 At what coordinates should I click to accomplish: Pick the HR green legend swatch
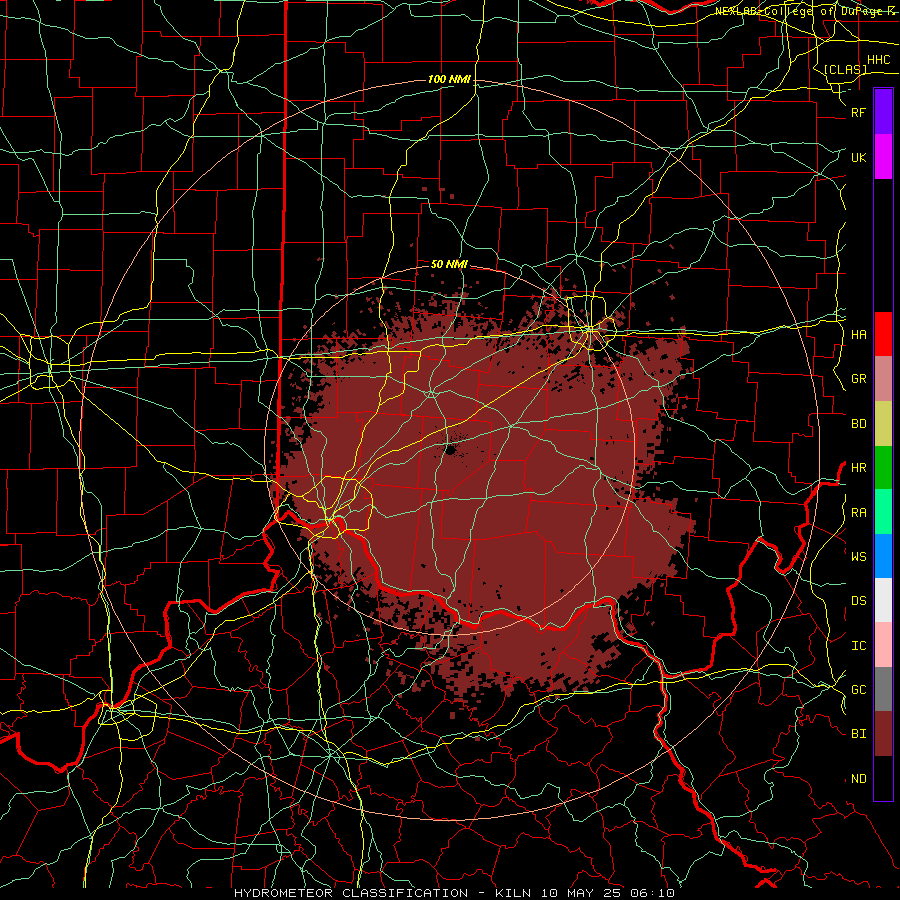pyautogui.click(x=883, y=468)
